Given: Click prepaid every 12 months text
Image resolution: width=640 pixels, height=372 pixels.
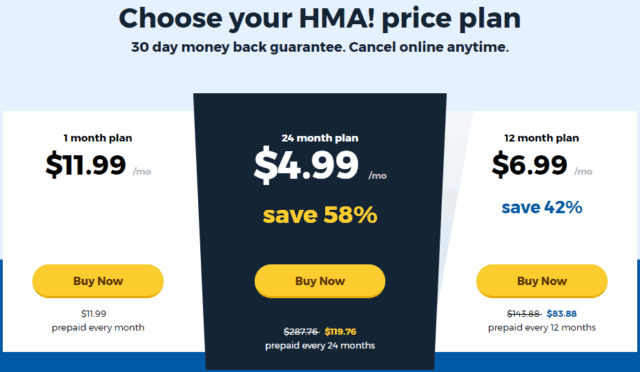Looking at the screenshot, I should pos(542,327).
